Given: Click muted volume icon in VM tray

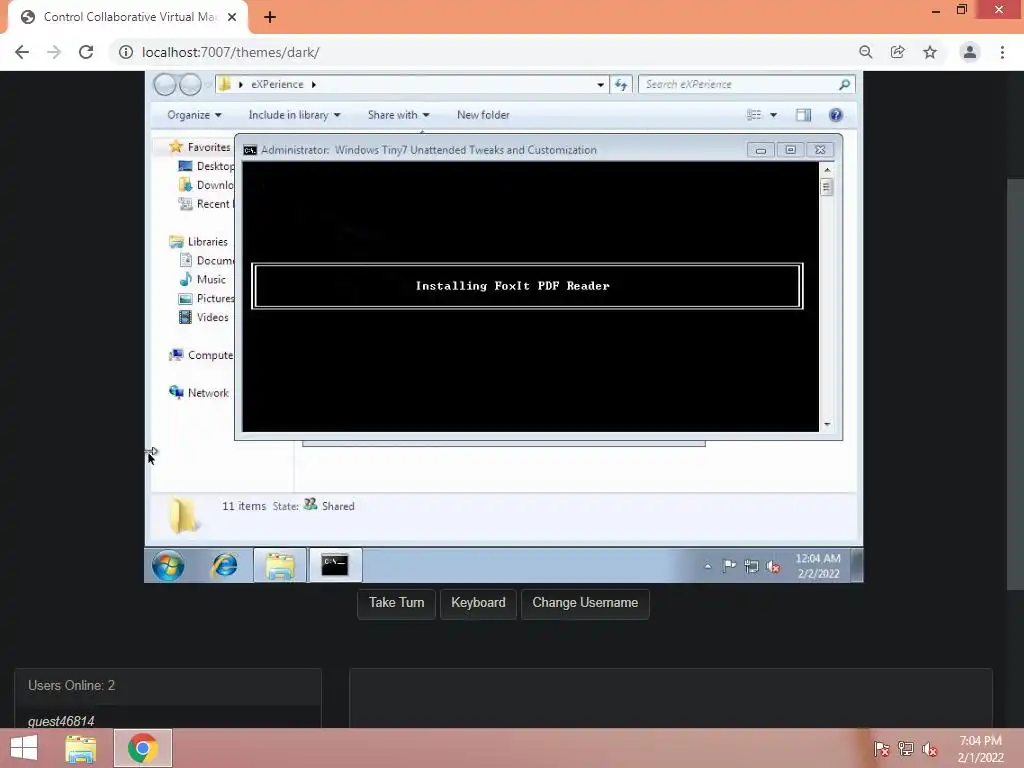Looking at the screenshot, I should point(773,566).
